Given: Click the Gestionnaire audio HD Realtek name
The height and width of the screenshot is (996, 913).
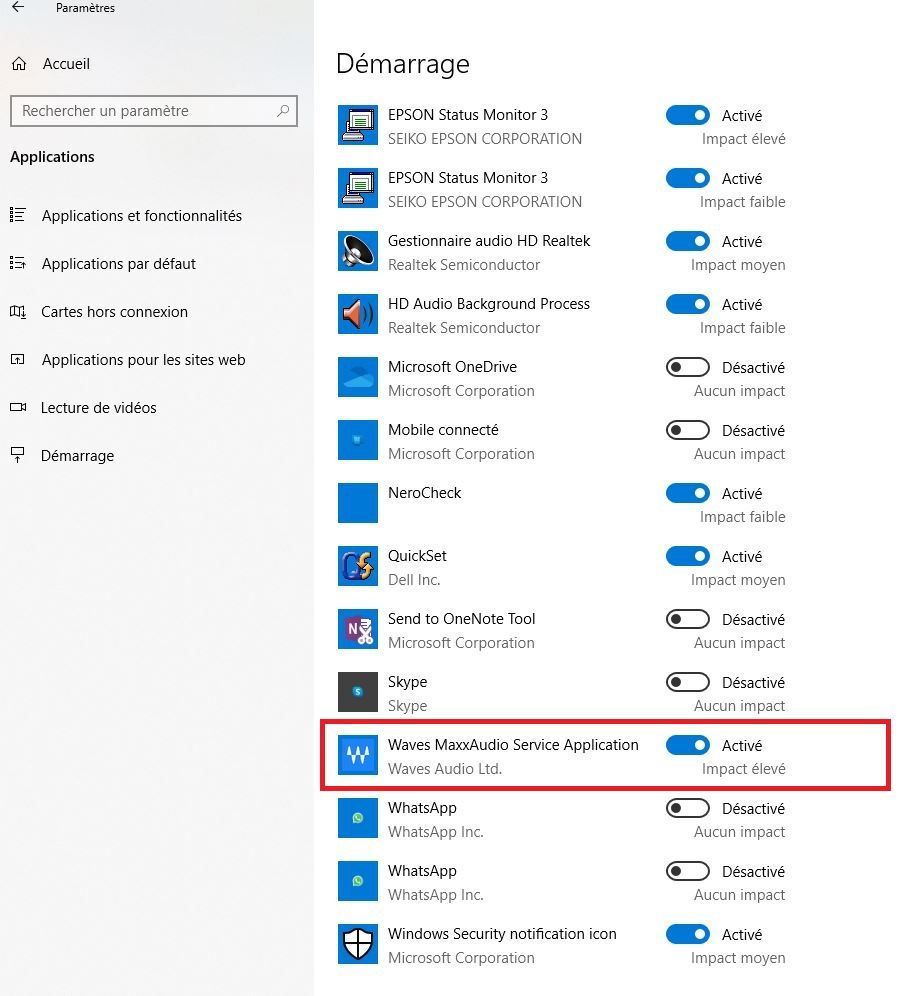Looking at the screenshot, I should pos(489,241).
